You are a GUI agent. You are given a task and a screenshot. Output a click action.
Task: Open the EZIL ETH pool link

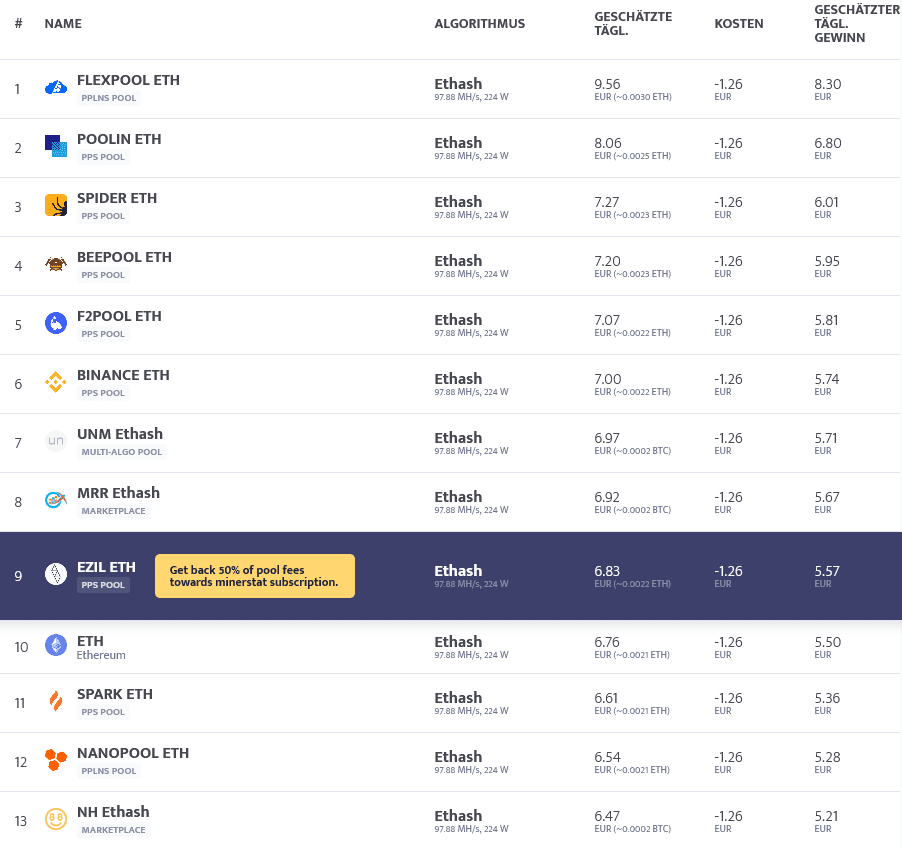pos(106,567)
